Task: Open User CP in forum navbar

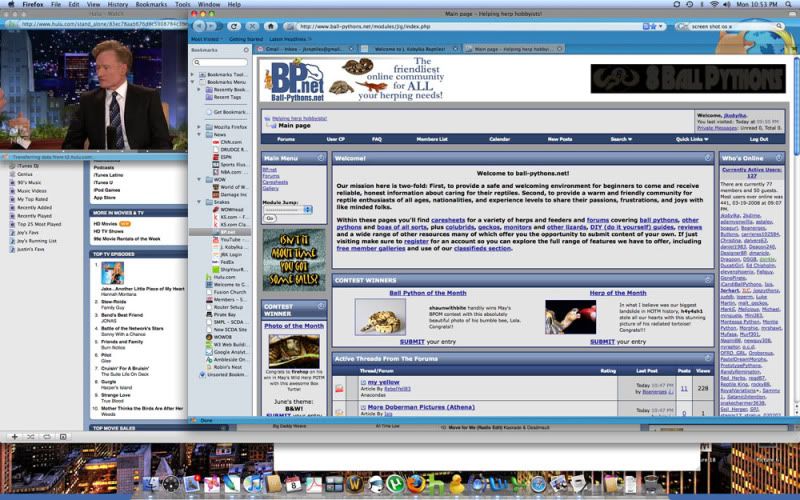Action: point(336,139)
